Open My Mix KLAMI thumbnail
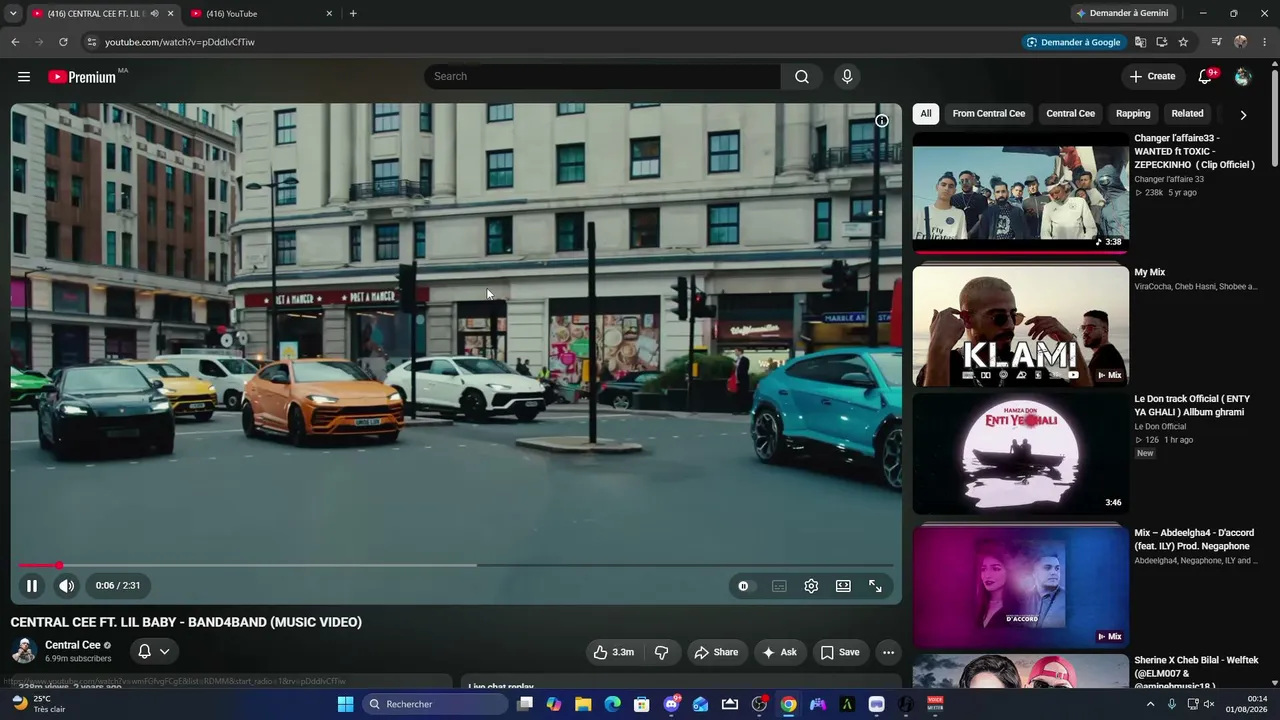The height and width of the screenshot is (720, 1280). (1020, 326)
